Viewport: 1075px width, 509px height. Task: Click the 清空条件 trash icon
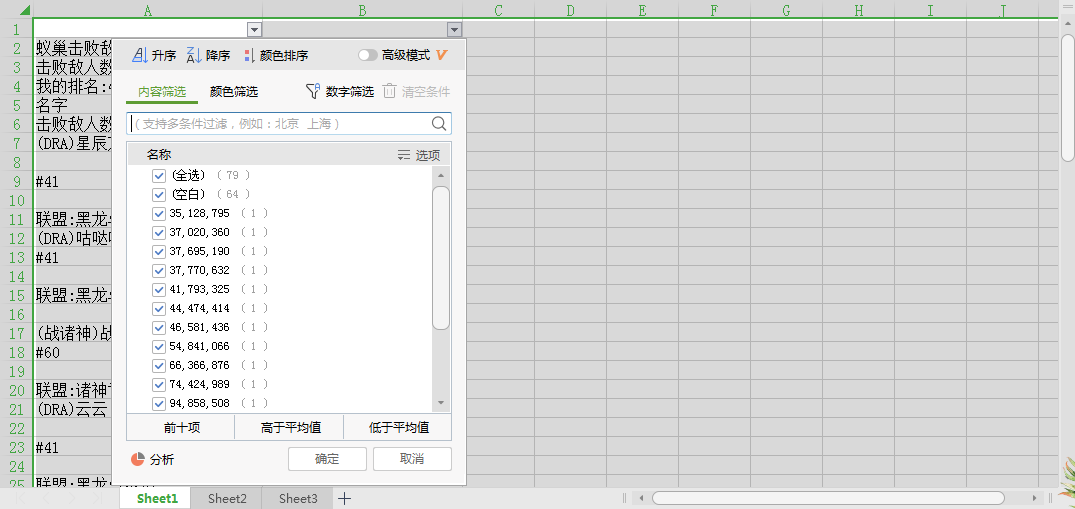pos(390,91)
